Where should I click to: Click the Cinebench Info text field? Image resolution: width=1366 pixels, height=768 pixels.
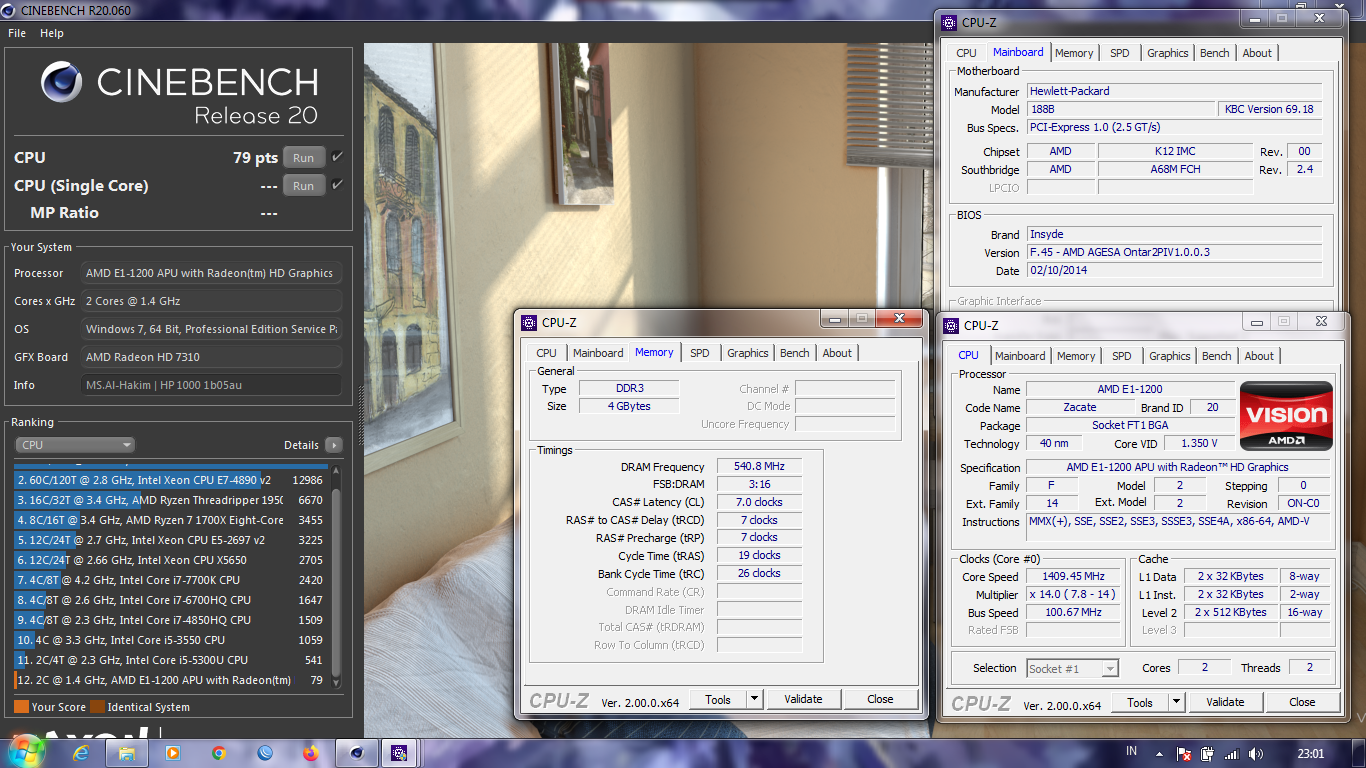coord(211,385)
